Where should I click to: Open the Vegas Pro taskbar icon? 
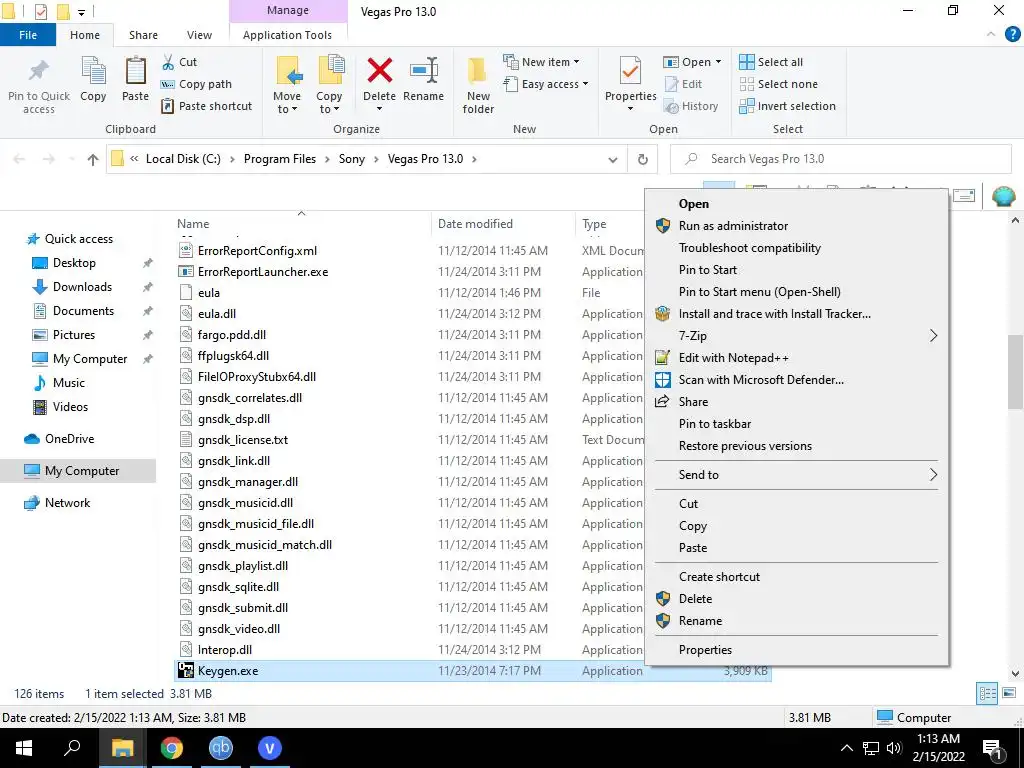tap(269, 748)
